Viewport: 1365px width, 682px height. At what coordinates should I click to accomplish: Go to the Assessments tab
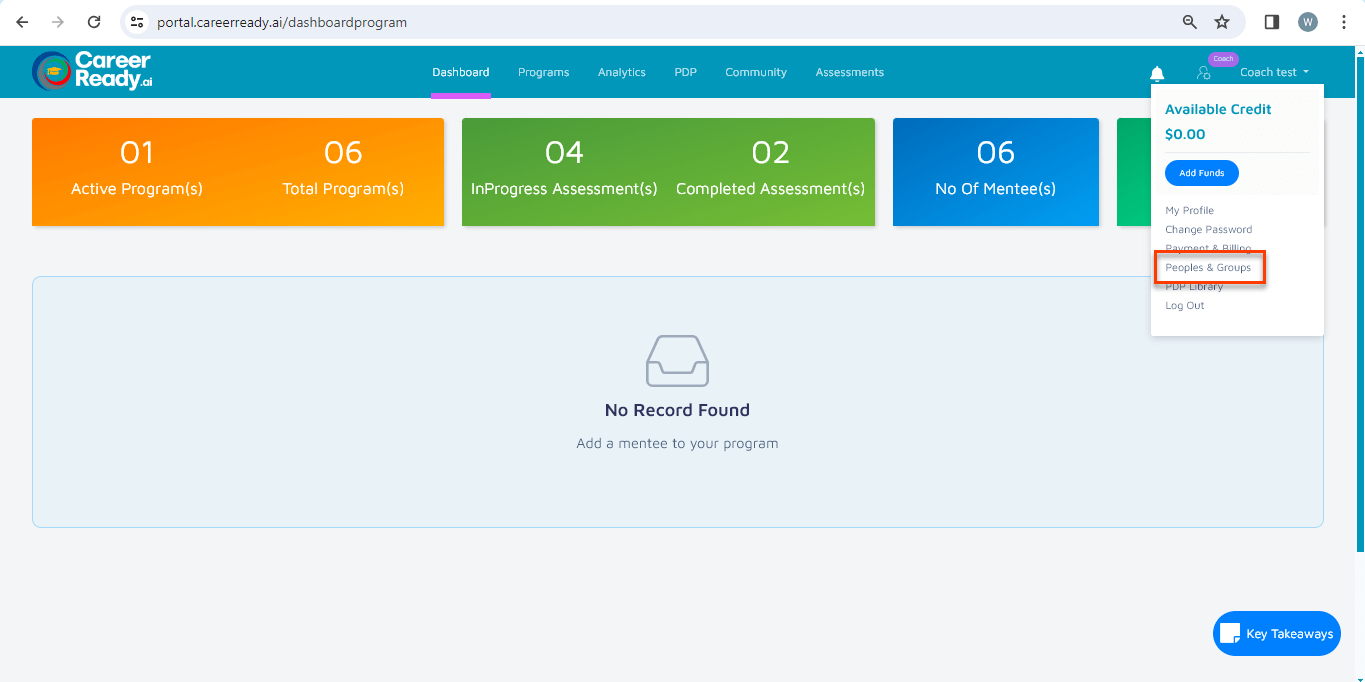849,72
